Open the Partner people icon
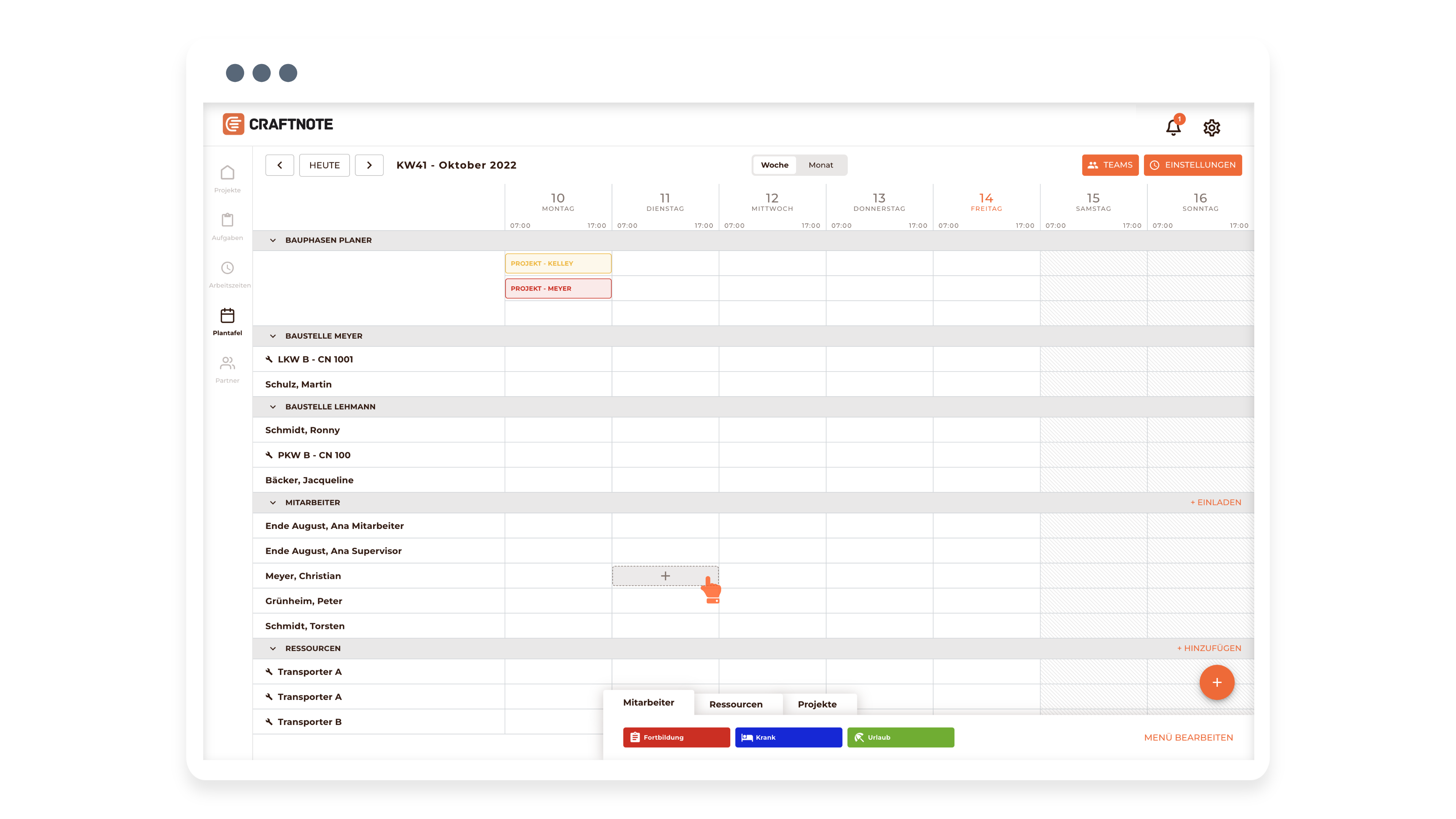Viewport: 1456px width, 819px height. [227, 363]
